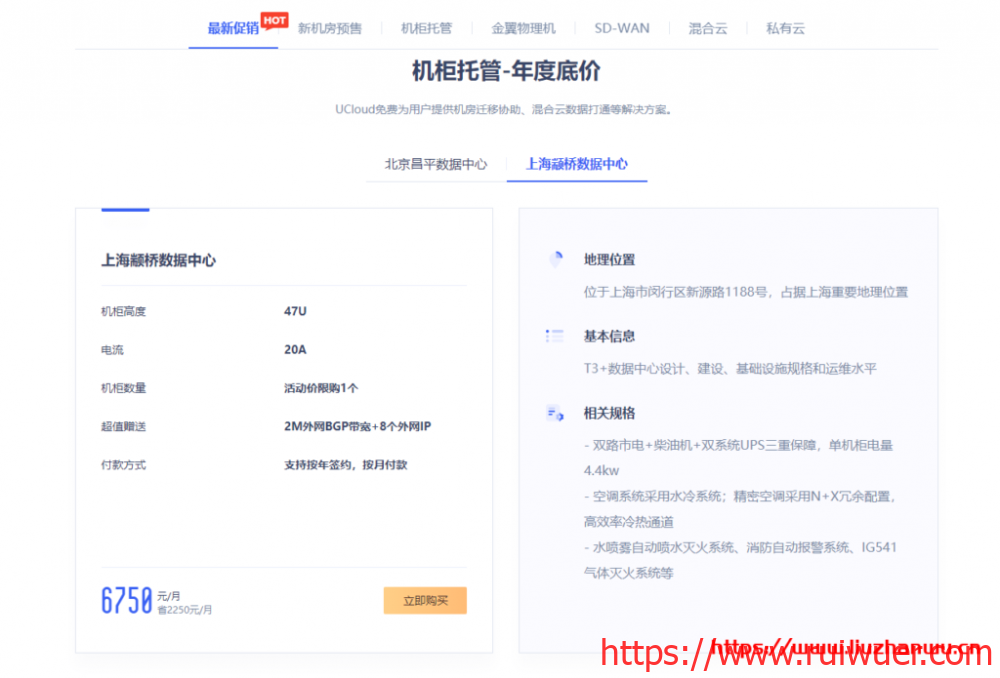
Task: Click the red HOT badge
Action: pyautogui.click(x=274, y=19)
